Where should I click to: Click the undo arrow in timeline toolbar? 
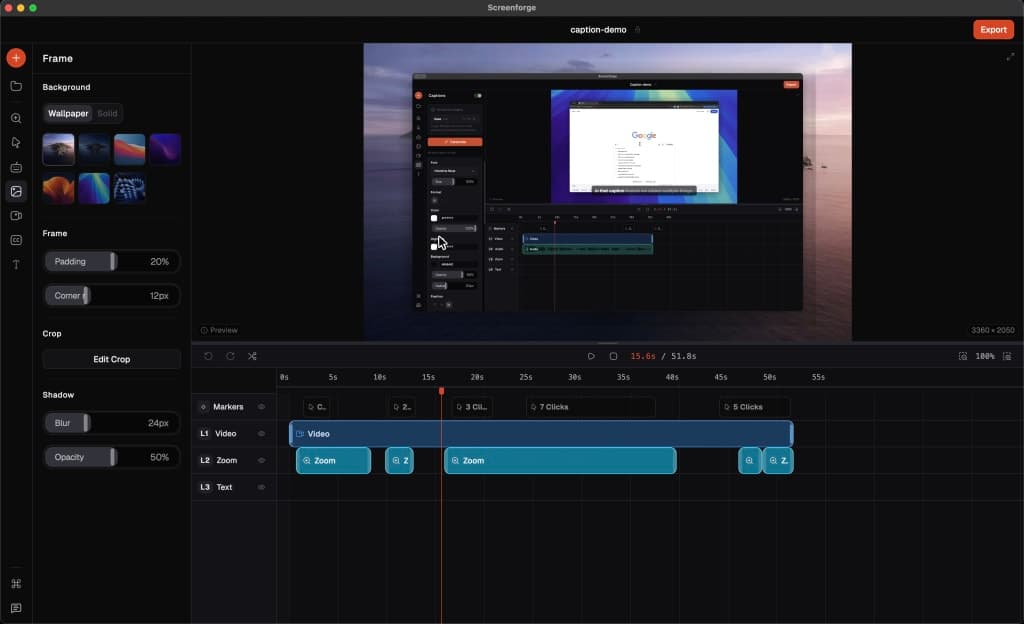[208, 356]
